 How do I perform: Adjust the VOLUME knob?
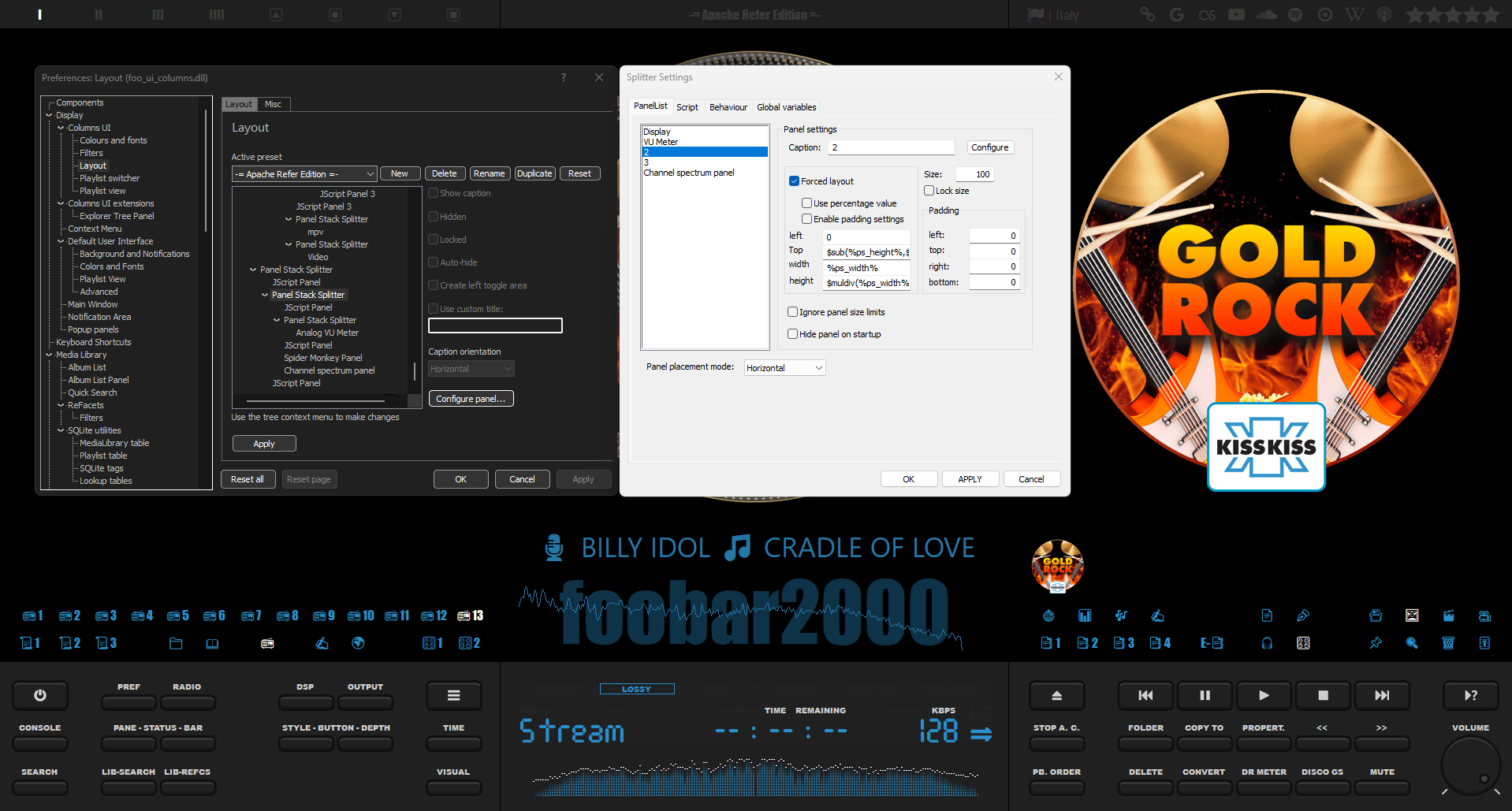click(x=1471, y=765)
